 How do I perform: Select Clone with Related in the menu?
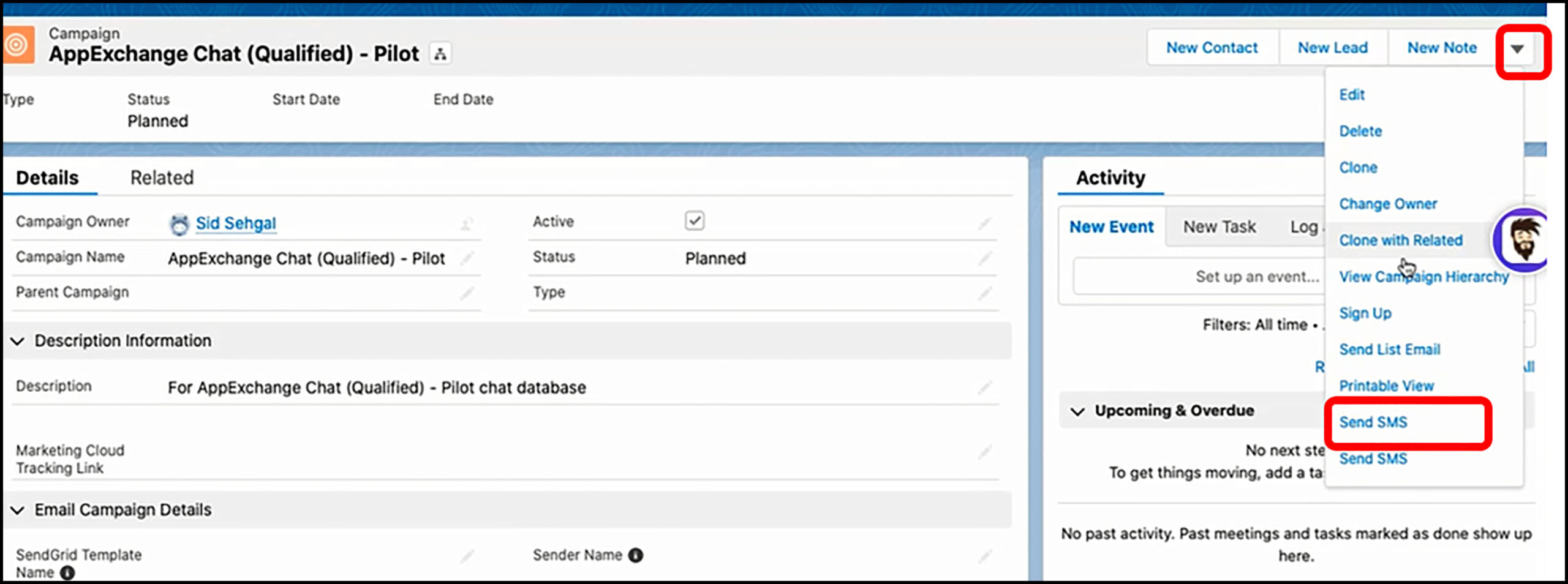pyautogui.click(x=1401, y=241)
